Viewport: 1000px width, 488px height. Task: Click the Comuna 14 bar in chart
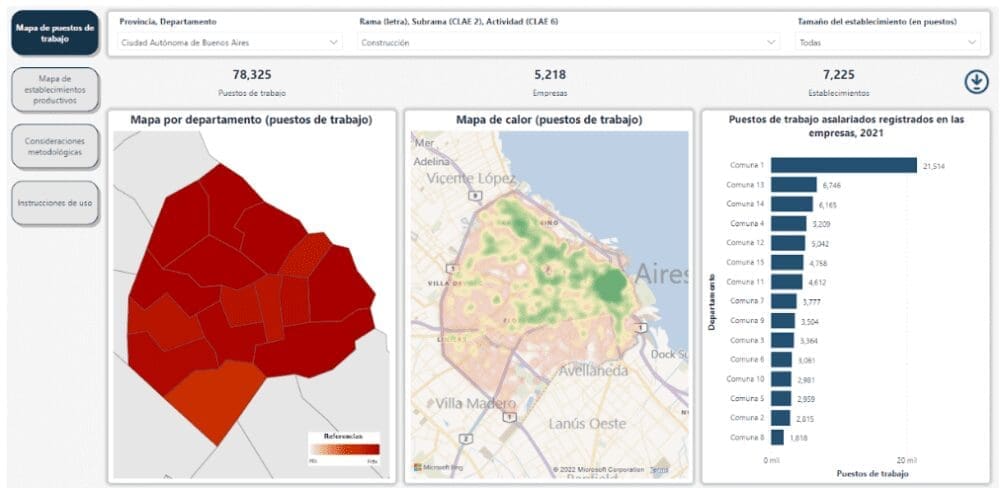[x=791, y=204]
